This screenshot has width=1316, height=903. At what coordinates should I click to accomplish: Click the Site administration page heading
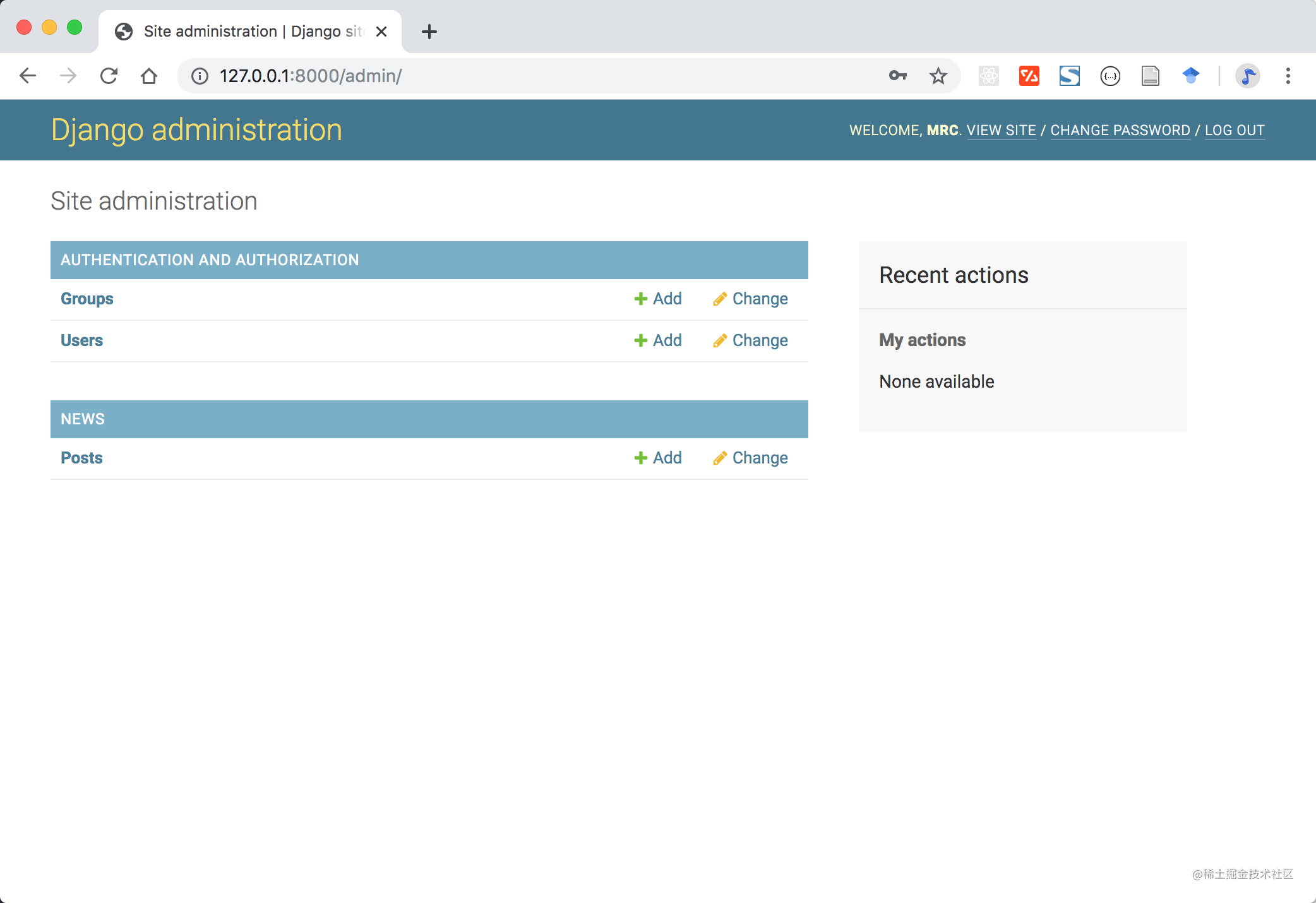pos(154,201)
